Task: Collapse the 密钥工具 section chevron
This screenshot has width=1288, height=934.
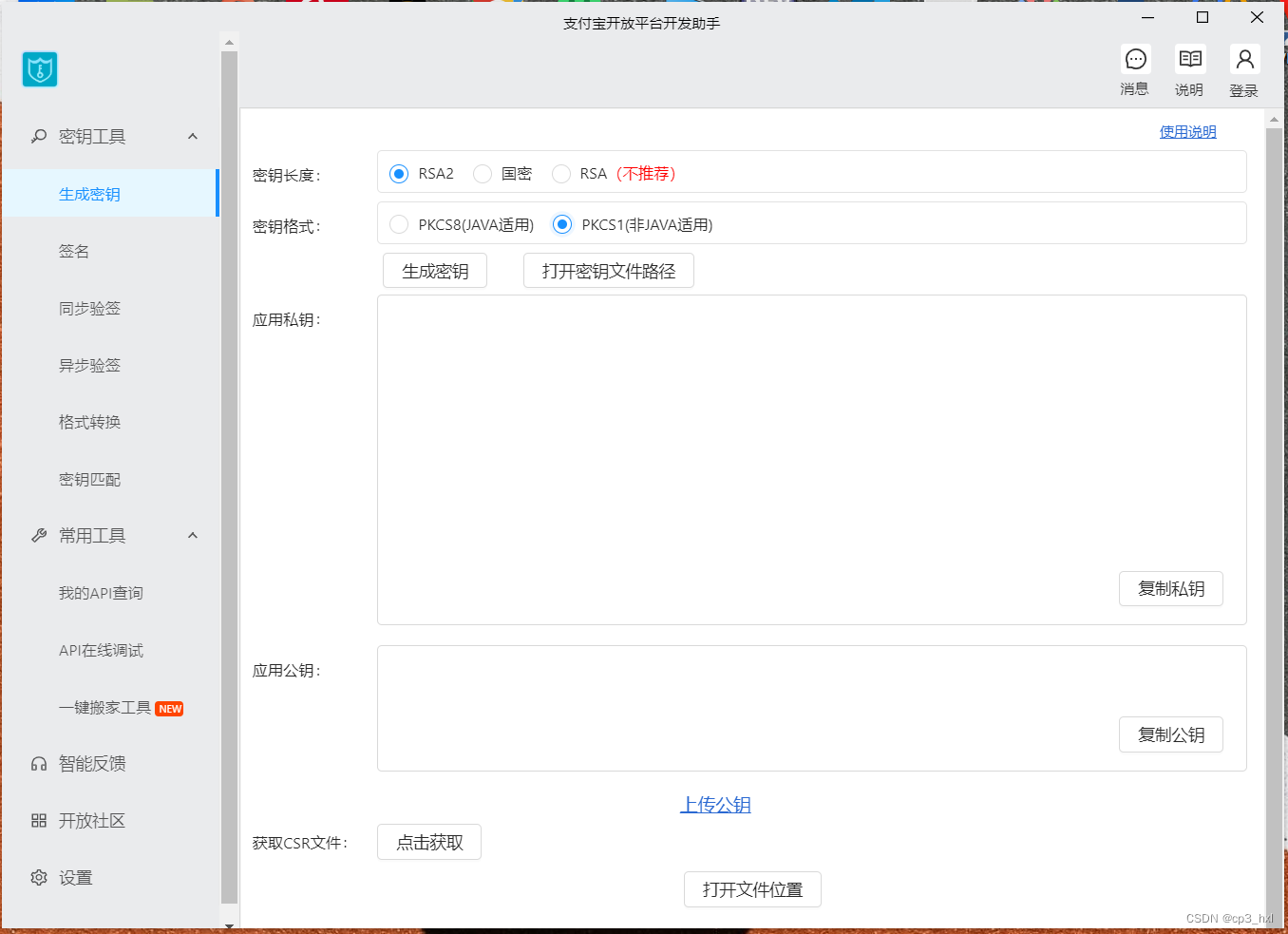Action: point(193,136)
